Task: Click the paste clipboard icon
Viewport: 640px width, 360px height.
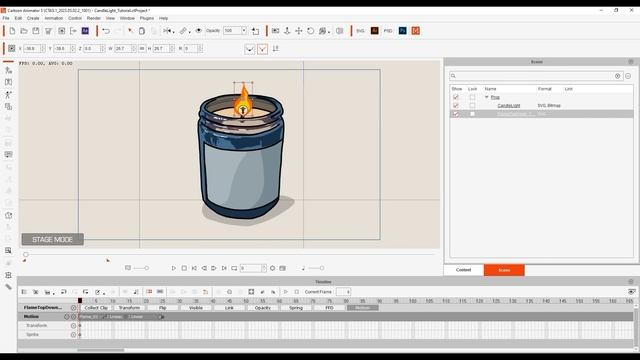Action: (x=142, y=31)
